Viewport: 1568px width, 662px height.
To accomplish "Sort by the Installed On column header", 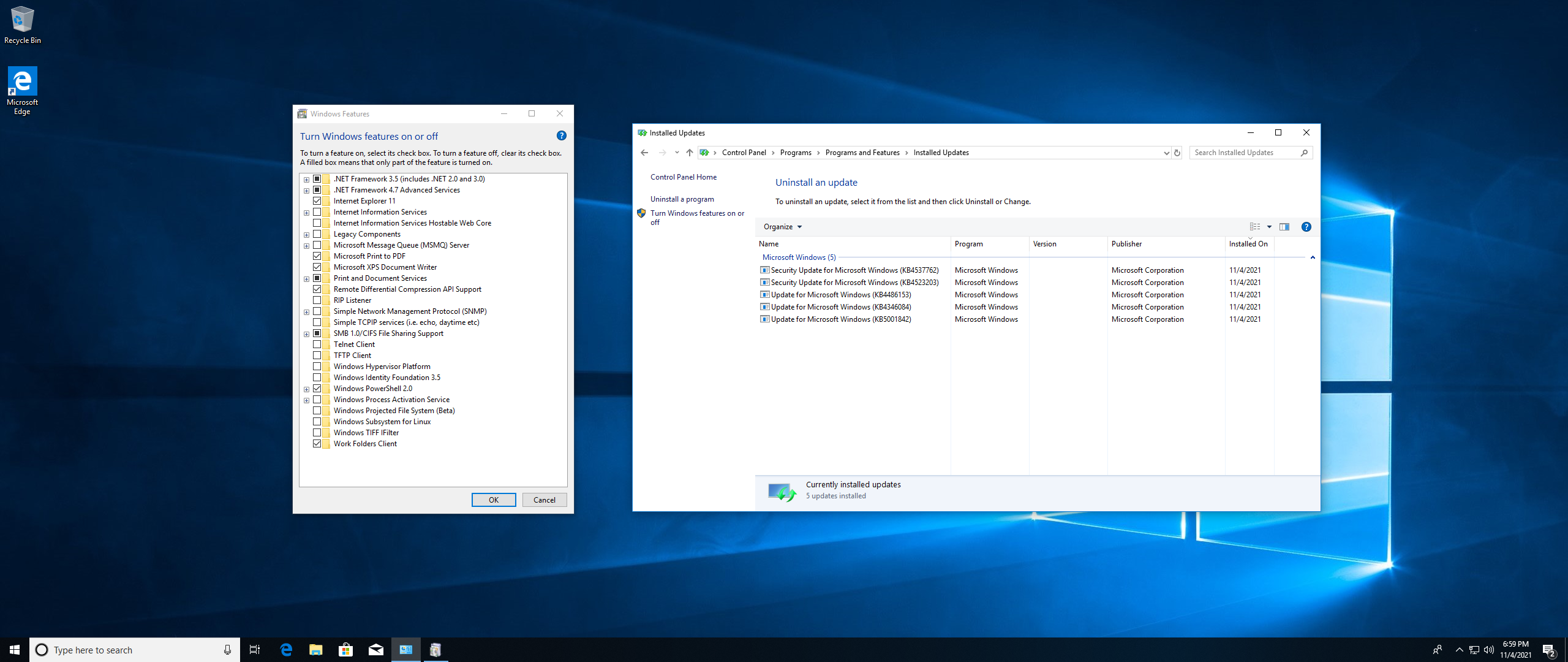I will 1249,244.
